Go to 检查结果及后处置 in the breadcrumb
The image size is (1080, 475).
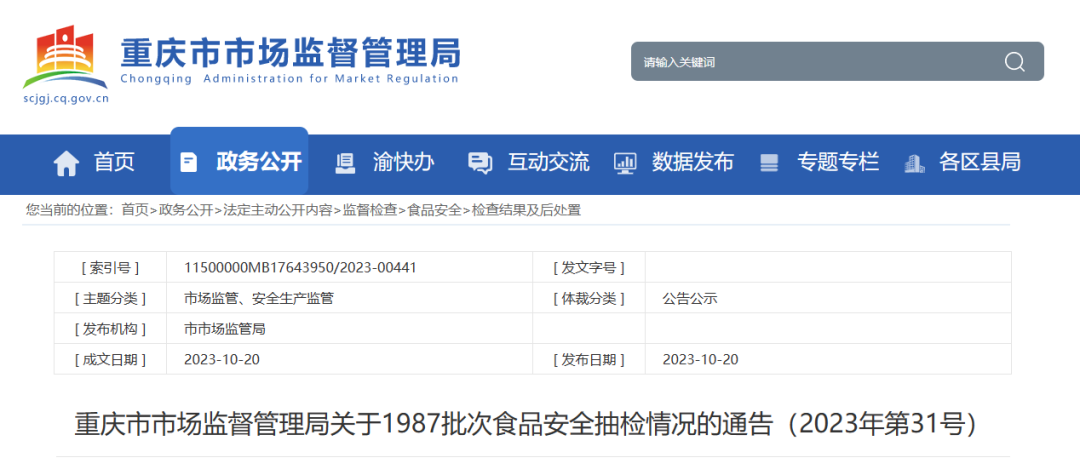tap(526, 210)
